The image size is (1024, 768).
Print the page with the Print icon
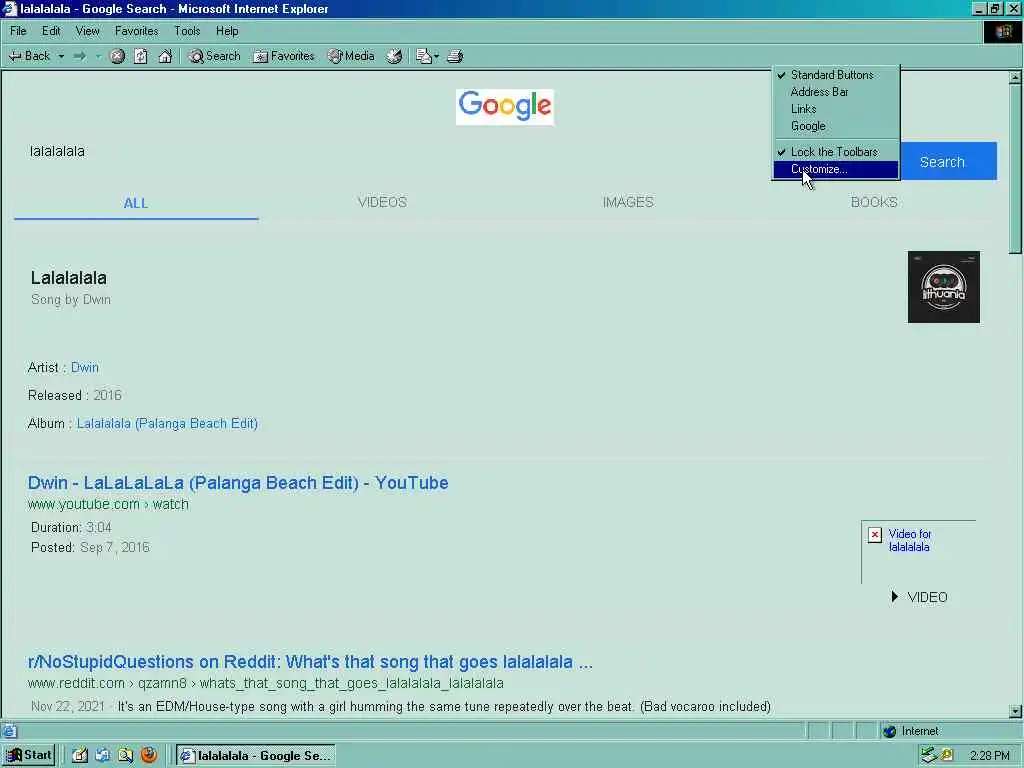coord(455,56)
